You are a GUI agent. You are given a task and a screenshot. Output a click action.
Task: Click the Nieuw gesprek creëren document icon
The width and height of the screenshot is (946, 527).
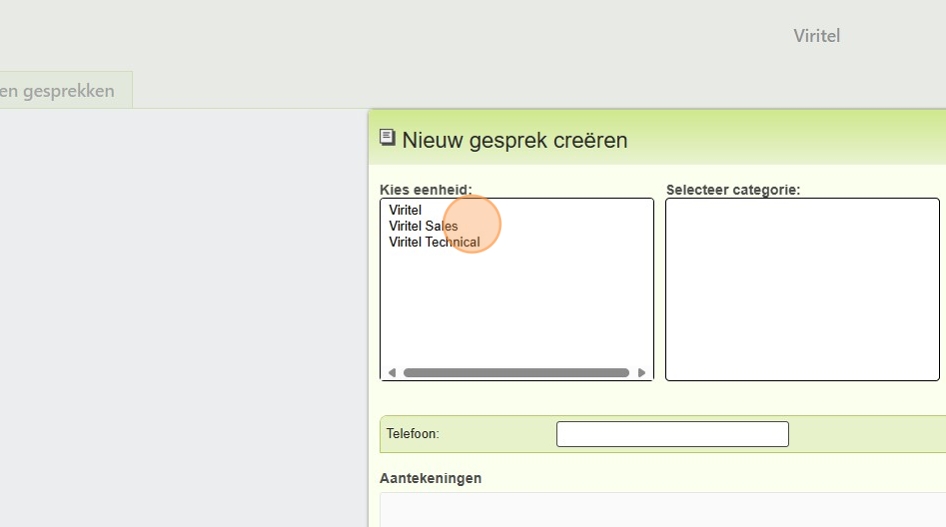click(387, 138)
